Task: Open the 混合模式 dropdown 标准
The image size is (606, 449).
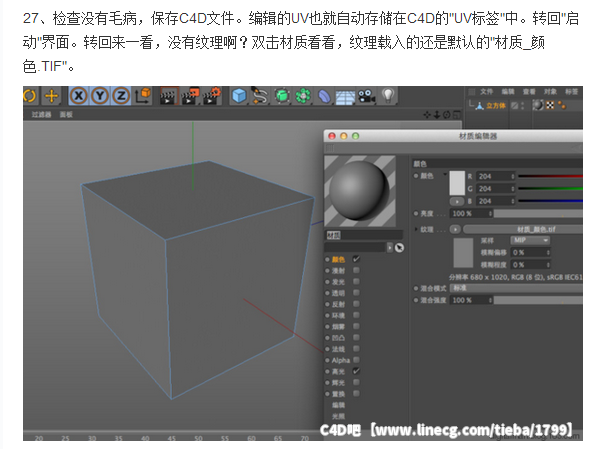Action: (x=516, y=288)
